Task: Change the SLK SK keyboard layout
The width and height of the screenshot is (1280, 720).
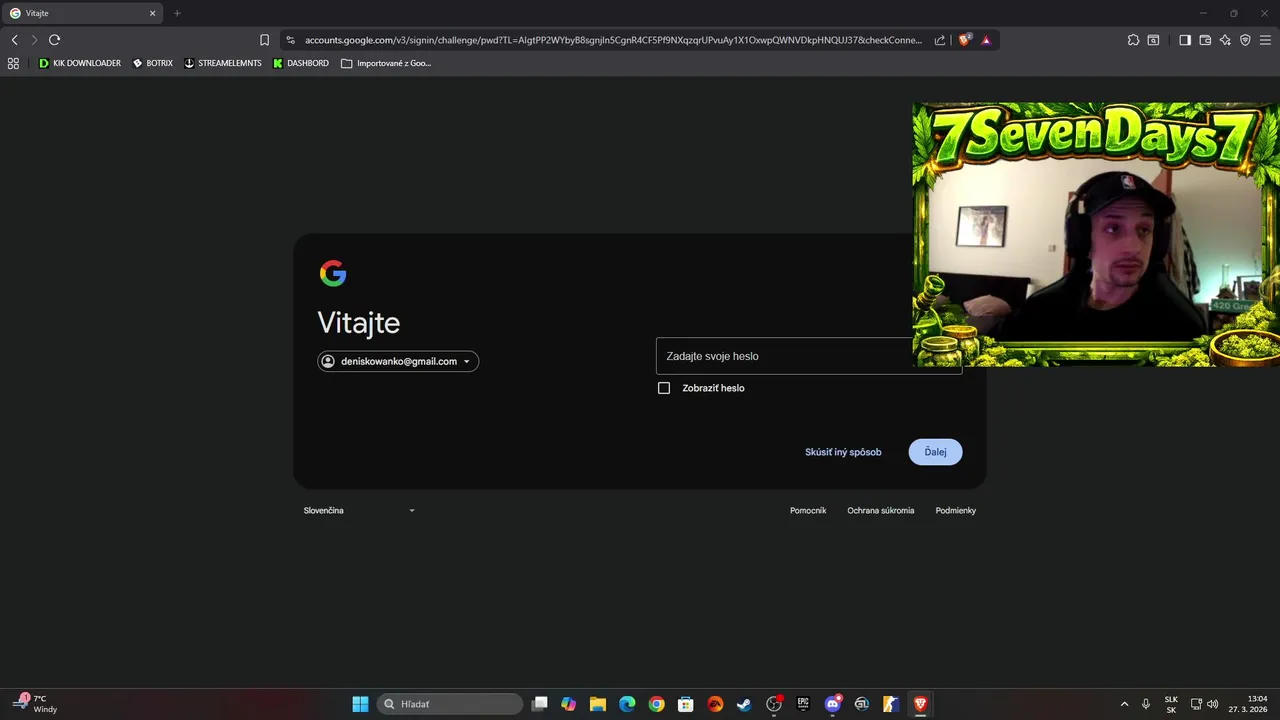Action: [1171, 704]
